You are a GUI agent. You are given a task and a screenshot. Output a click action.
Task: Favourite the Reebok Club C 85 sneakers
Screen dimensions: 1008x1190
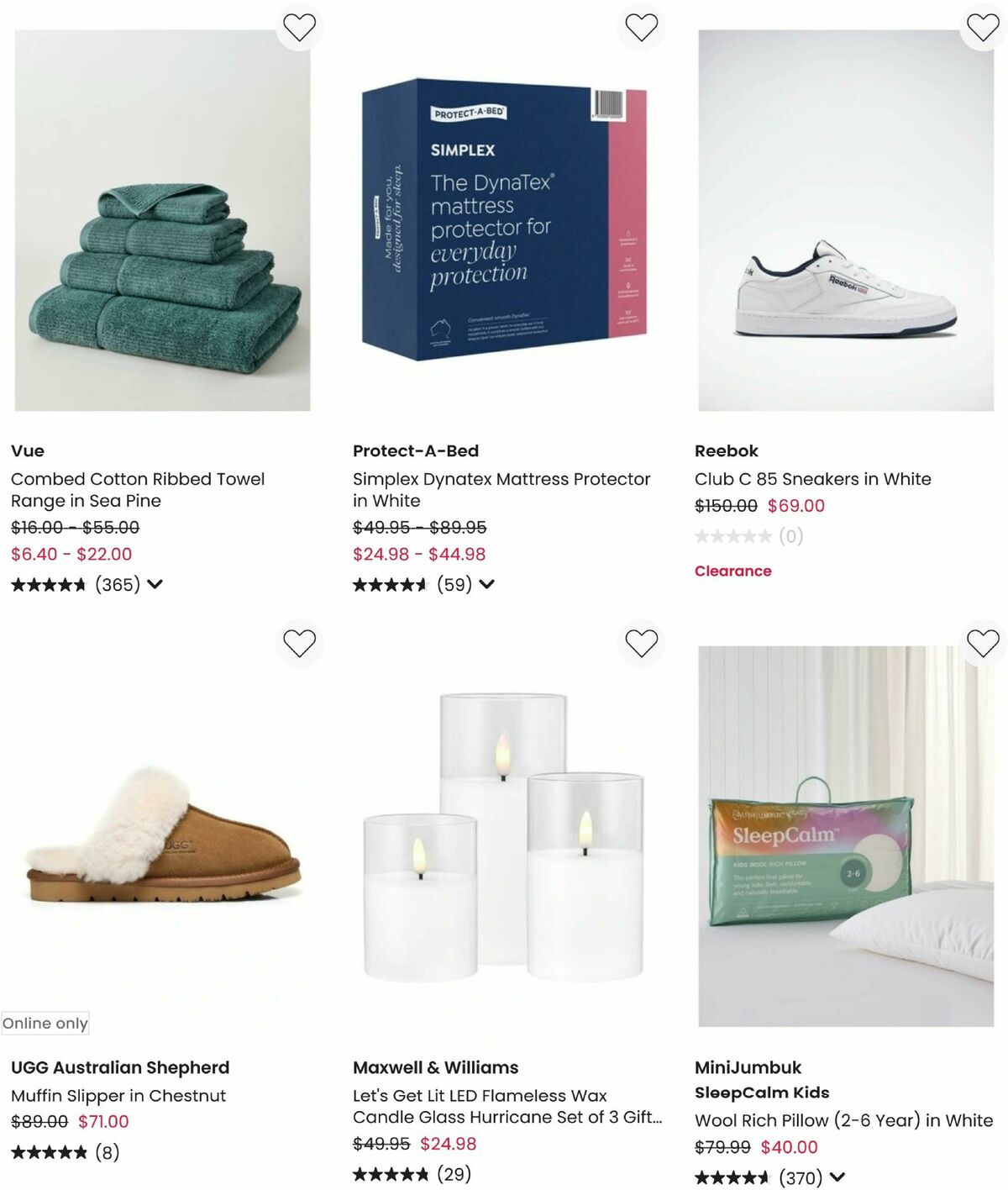tap(981, 27)
